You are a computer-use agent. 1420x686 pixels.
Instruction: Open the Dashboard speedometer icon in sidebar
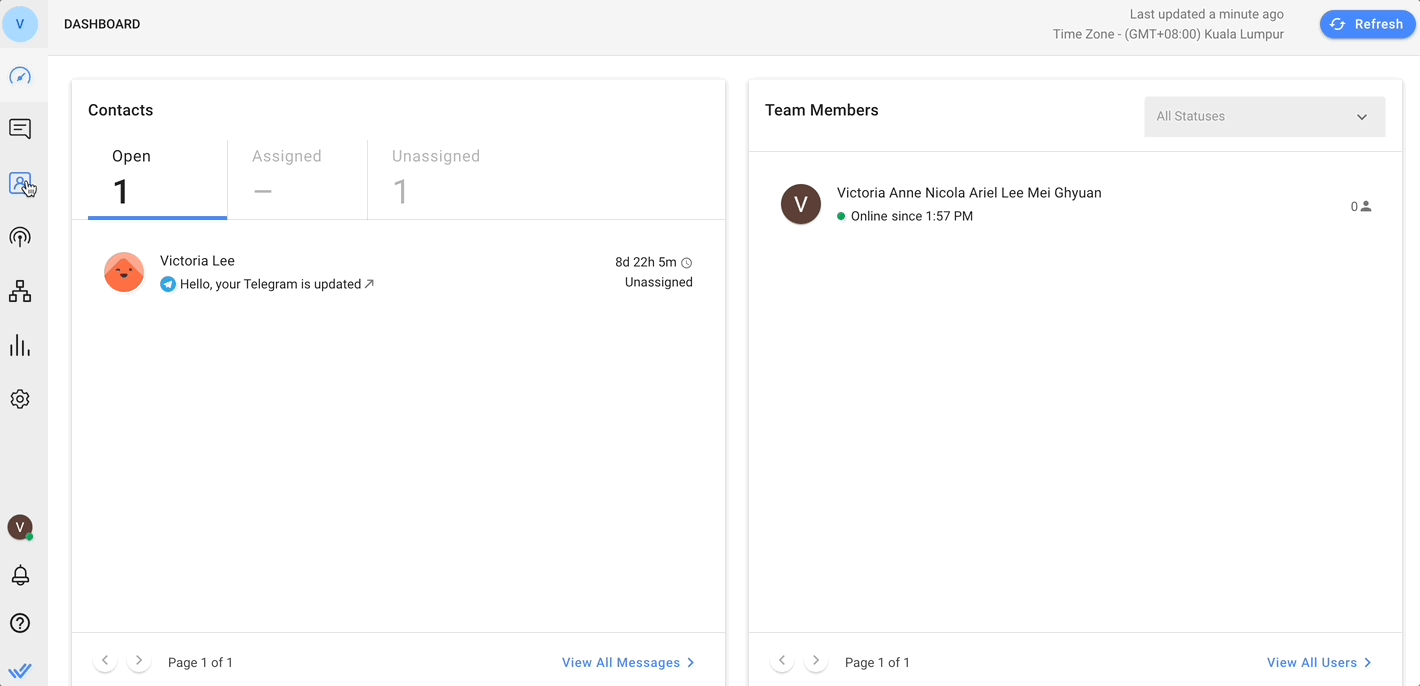(20, 76)
